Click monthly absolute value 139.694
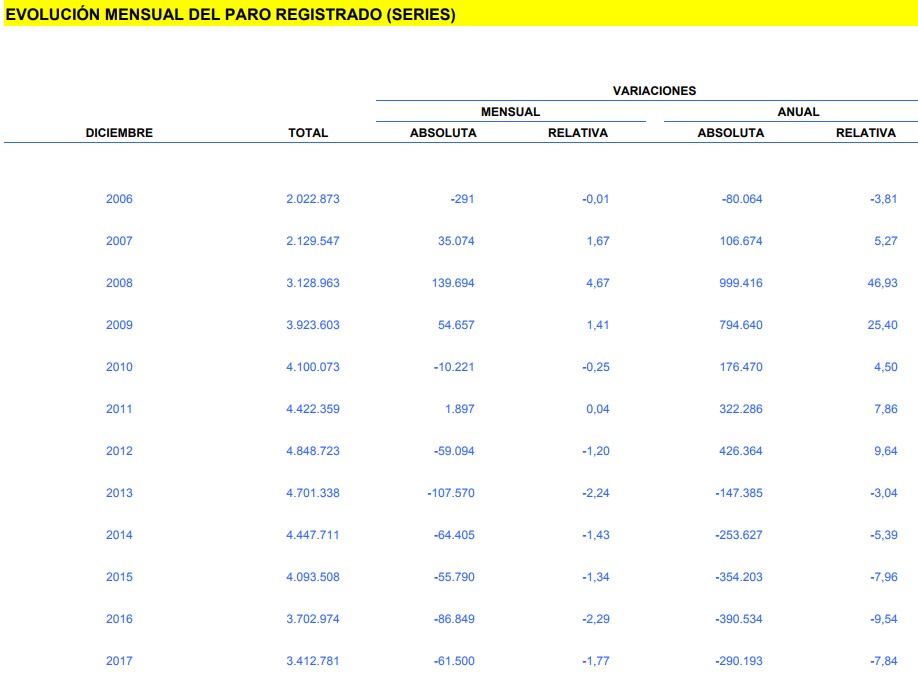Image resolution: width=918 pixels, height=677 pixels. (x=449, y=283)
